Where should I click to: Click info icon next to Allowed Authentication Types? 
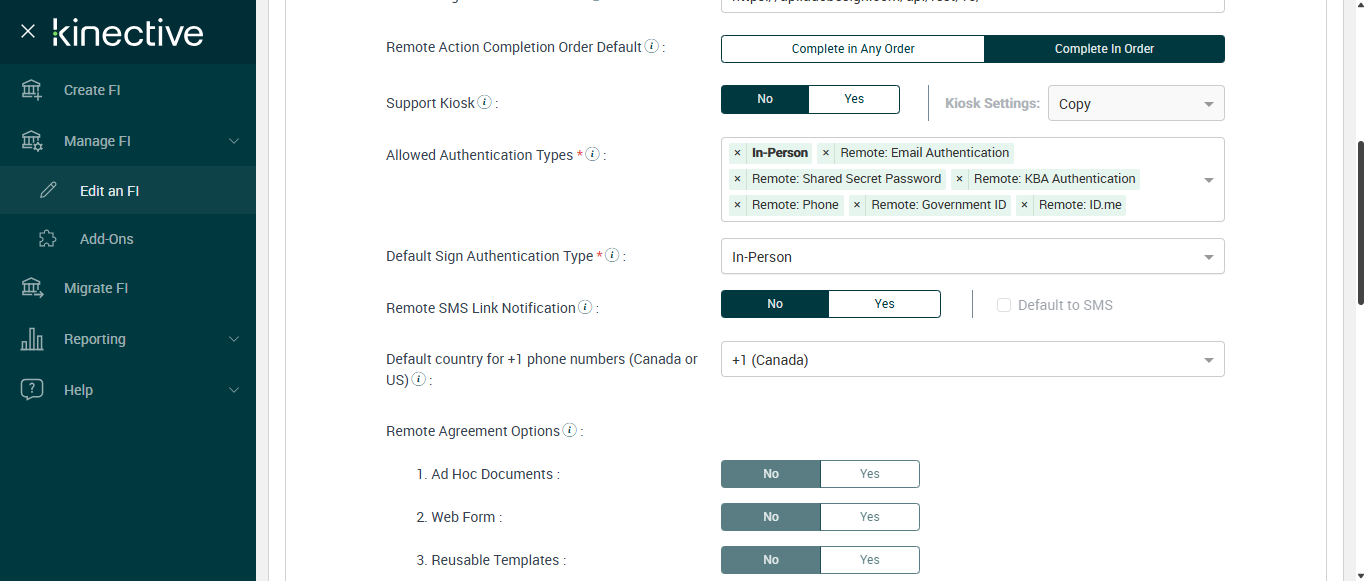click(x=592, y=154)
